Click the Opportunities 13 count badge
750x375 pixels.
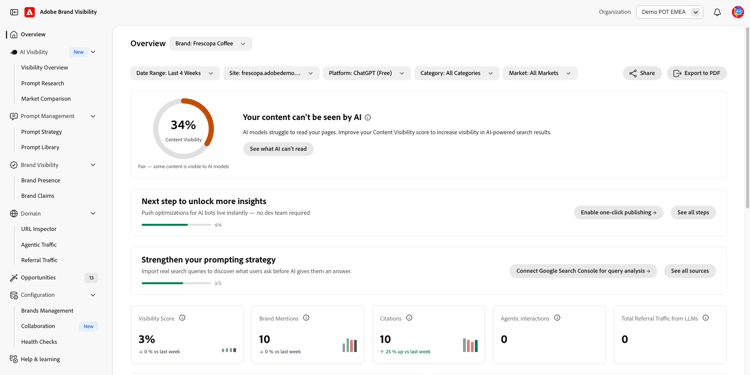point(91,278)
